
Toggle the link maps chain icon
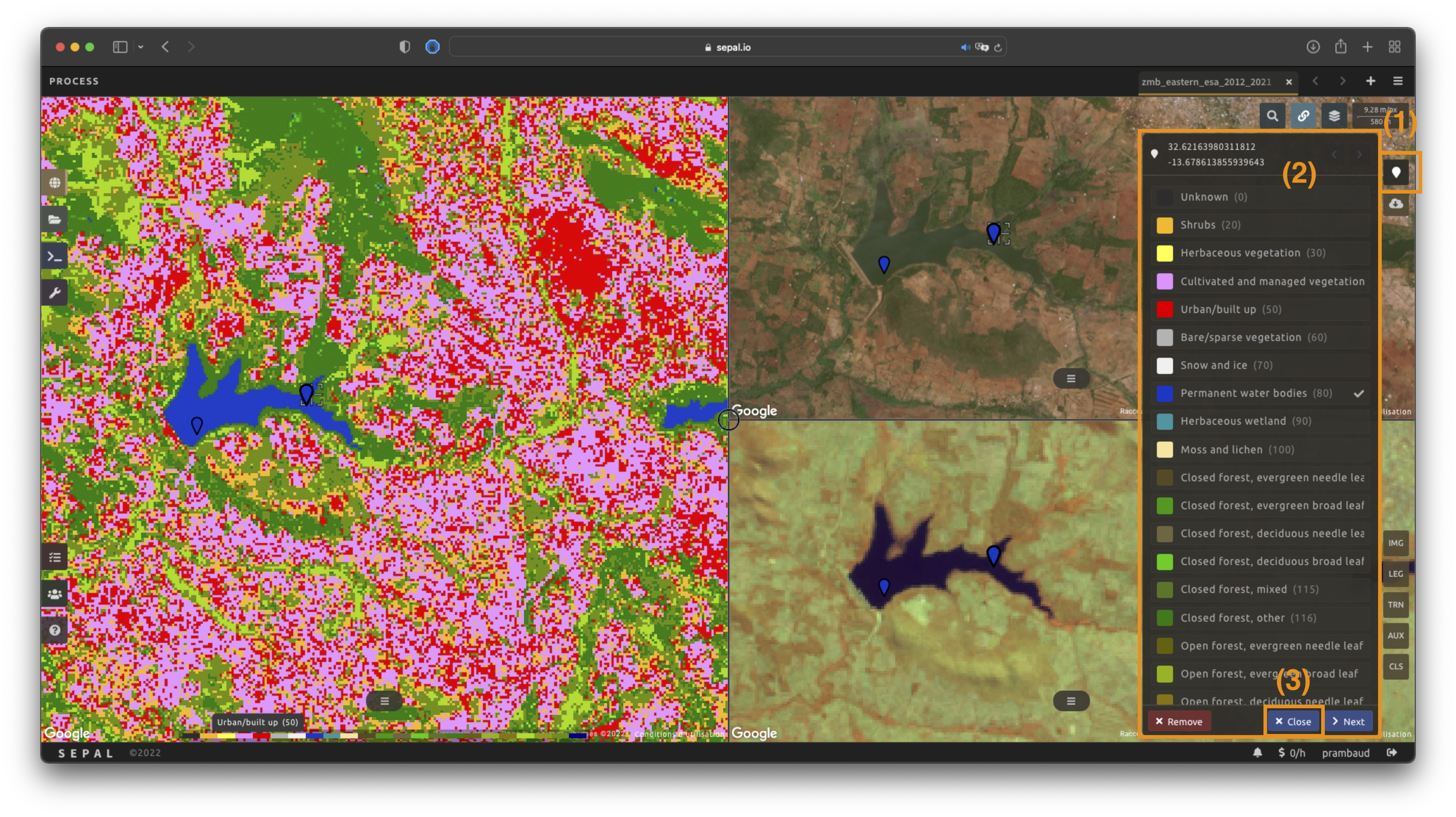click(1303, 116)
